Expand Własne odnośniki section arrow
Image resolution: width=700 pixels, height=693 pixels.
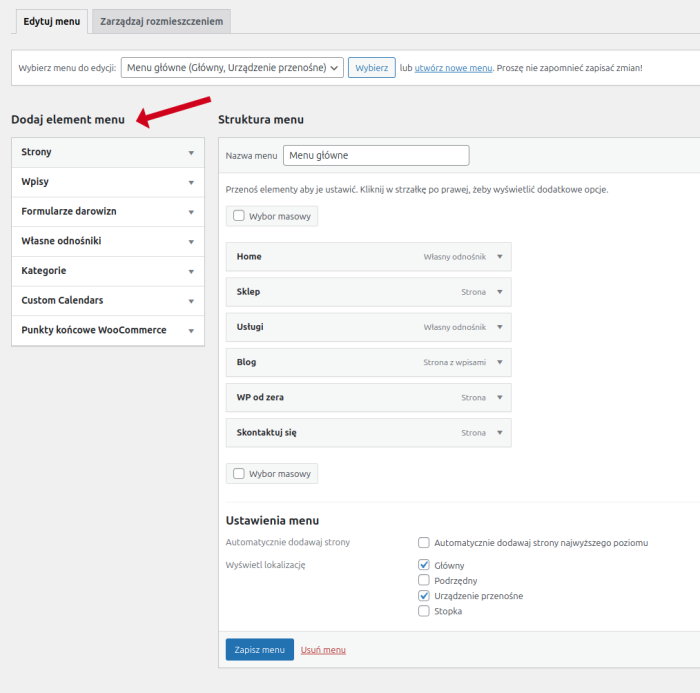click(x=190, y=241)
